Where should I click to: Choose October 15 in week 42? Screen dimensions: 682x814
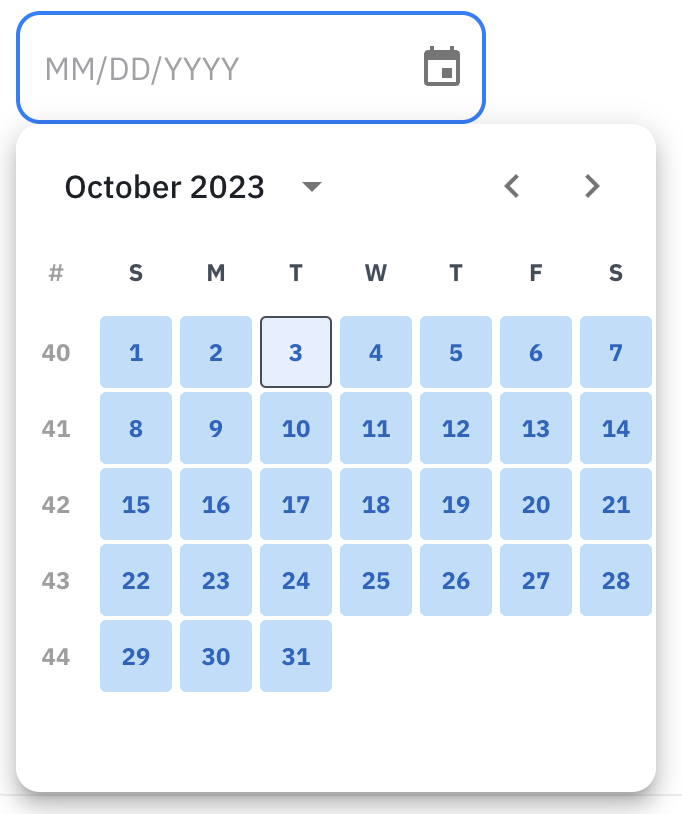tap(136, 504)
